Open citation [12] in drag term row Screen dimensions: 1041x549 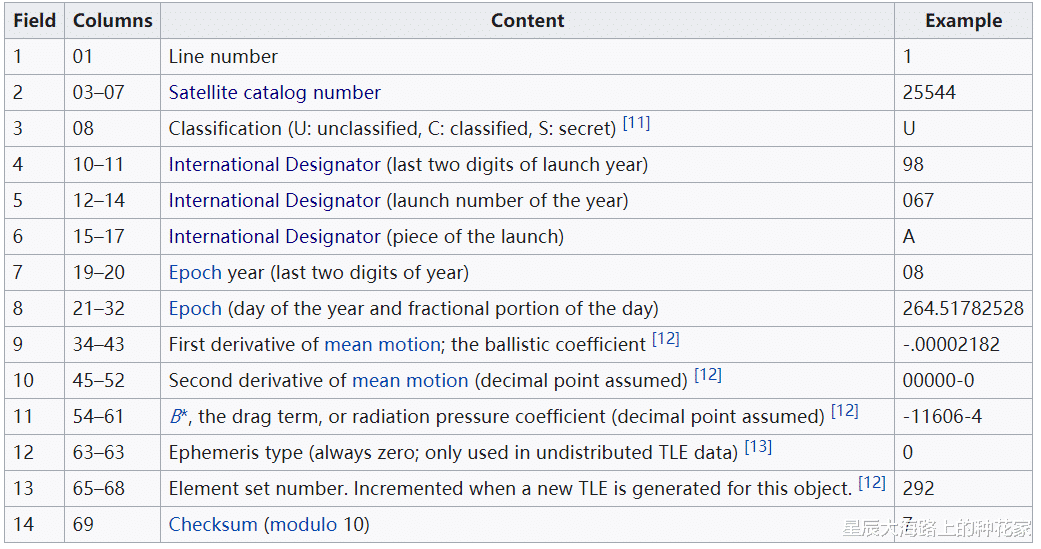tap(844, 412)
